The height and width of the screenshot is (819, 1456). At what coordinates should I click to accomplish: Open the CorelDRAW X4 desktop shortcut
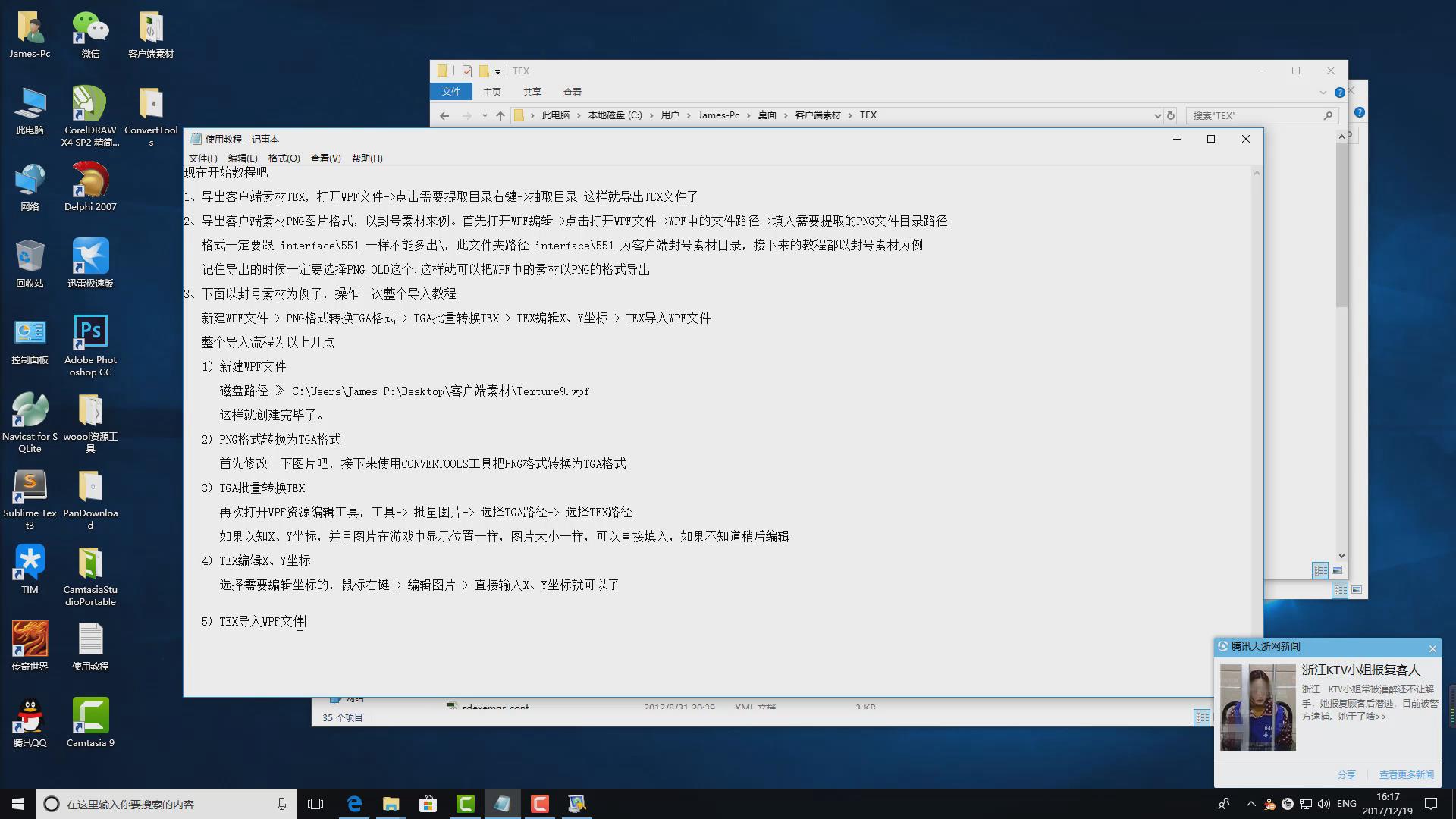(x=90, y=105)
